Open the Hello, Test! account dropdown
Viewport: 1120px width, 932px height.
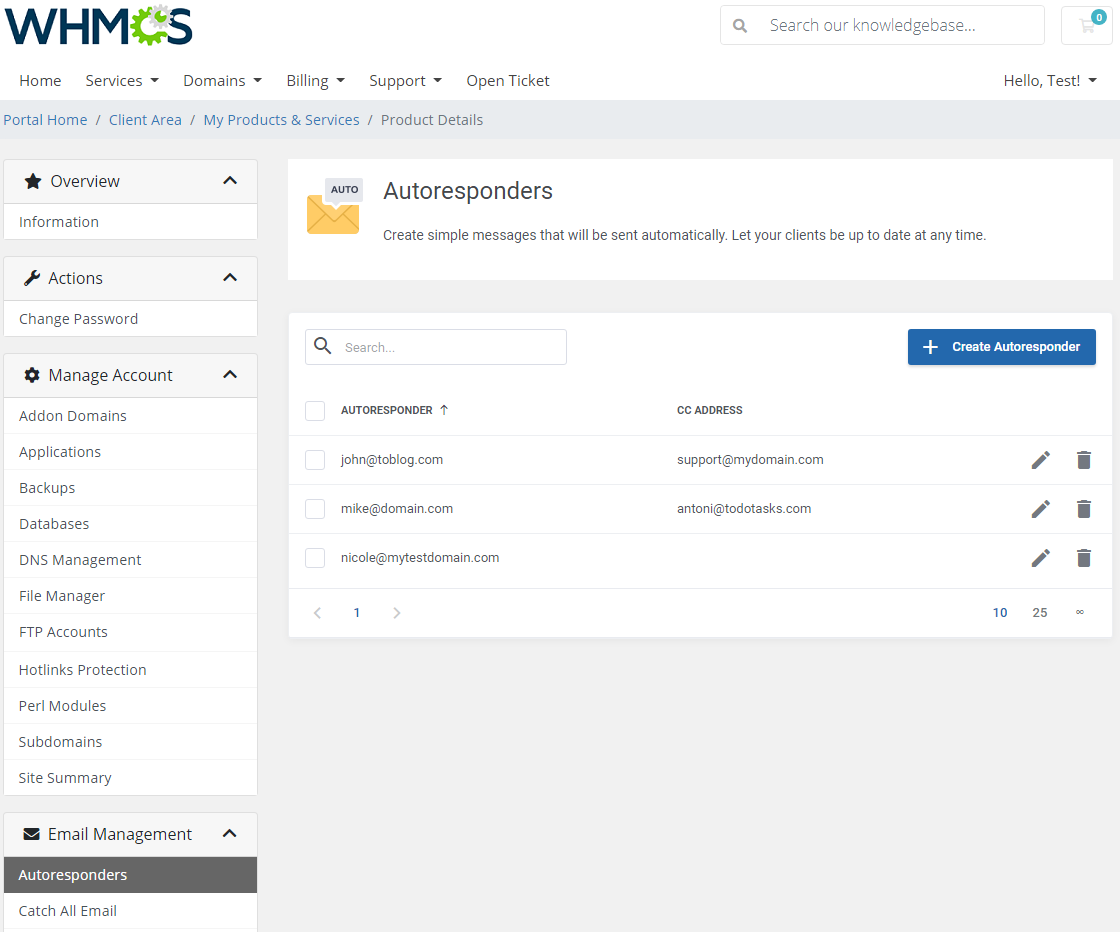click(x=1050, y=81)
